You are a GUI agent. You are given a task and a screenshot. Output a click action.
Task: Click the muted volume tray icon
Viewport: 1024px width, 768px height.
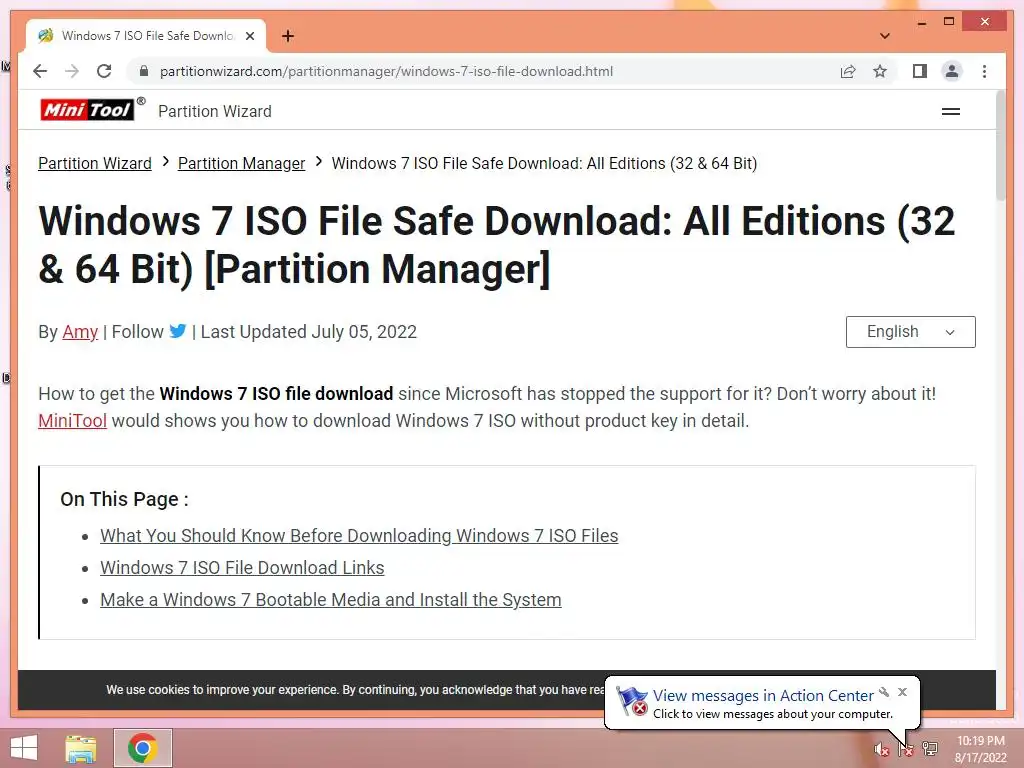[x=882, y=750]
